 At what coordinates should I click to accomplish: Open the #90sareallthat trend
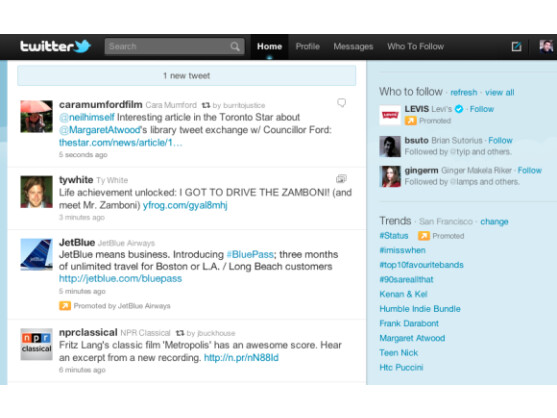point(406,279)
